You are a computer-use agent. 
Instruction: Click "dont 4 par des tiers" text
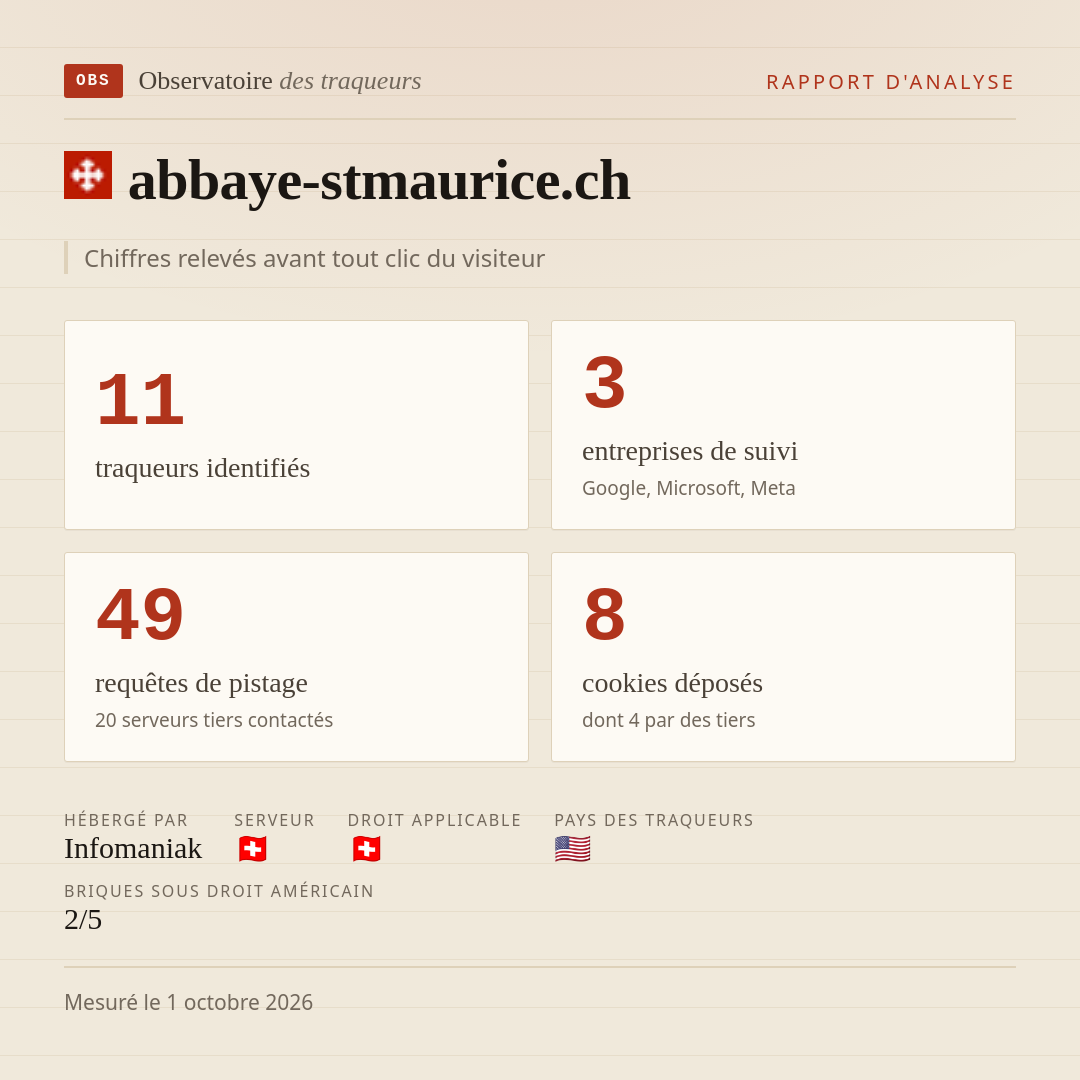[669, 720]
